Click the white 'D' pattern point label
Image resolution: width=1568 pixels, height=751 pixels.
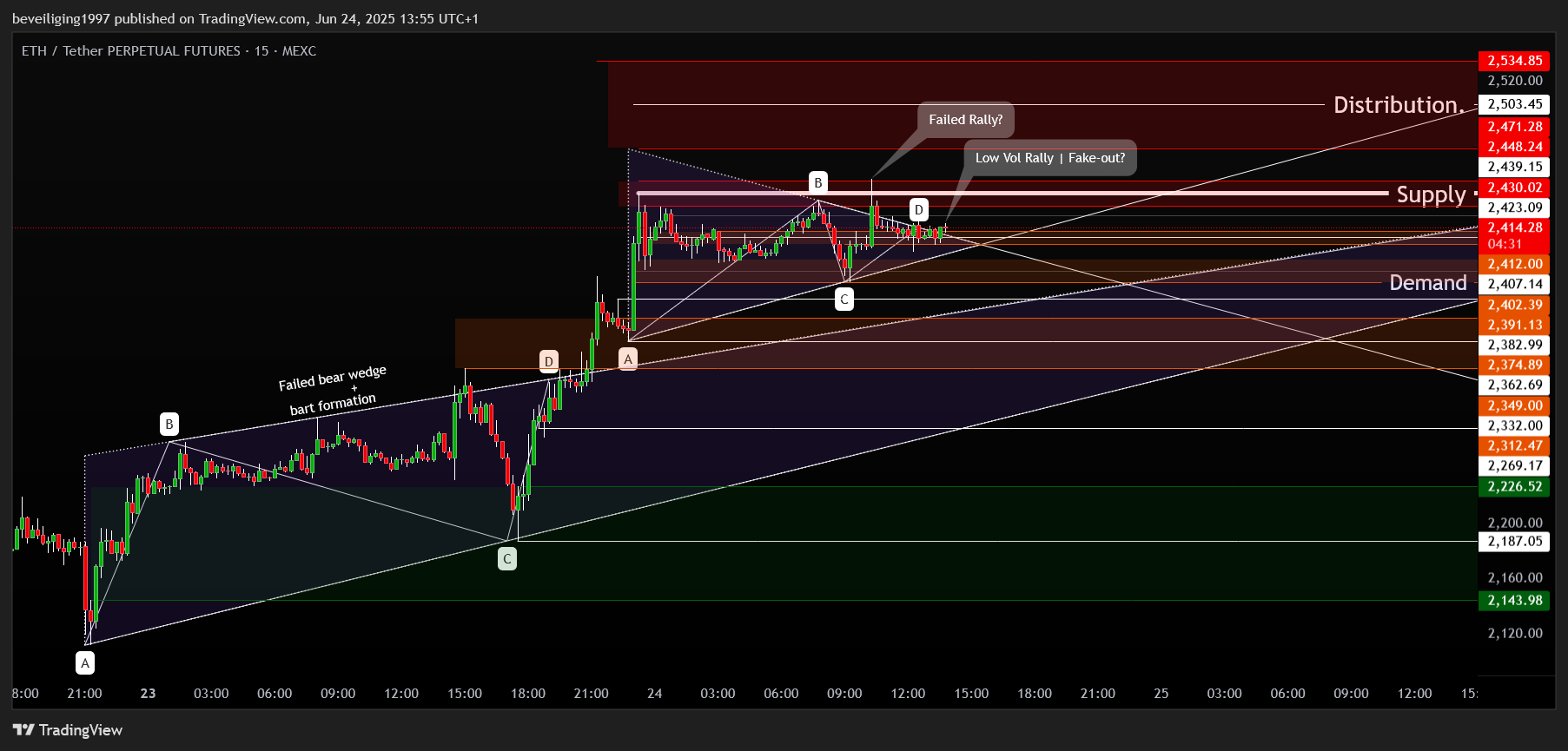pos(919,209)
